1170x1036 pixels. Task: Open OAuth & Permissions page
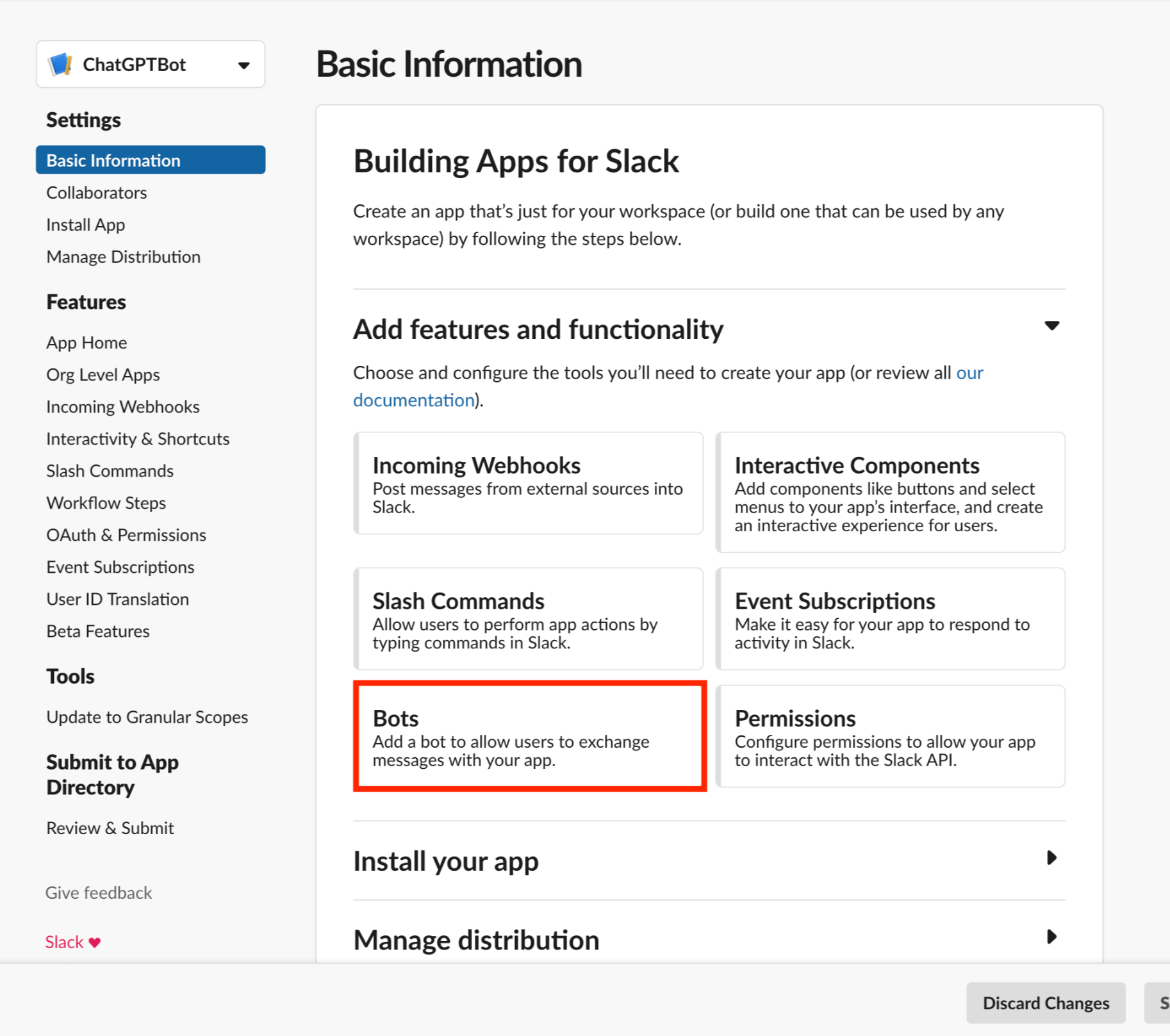(x=126, y=535)
